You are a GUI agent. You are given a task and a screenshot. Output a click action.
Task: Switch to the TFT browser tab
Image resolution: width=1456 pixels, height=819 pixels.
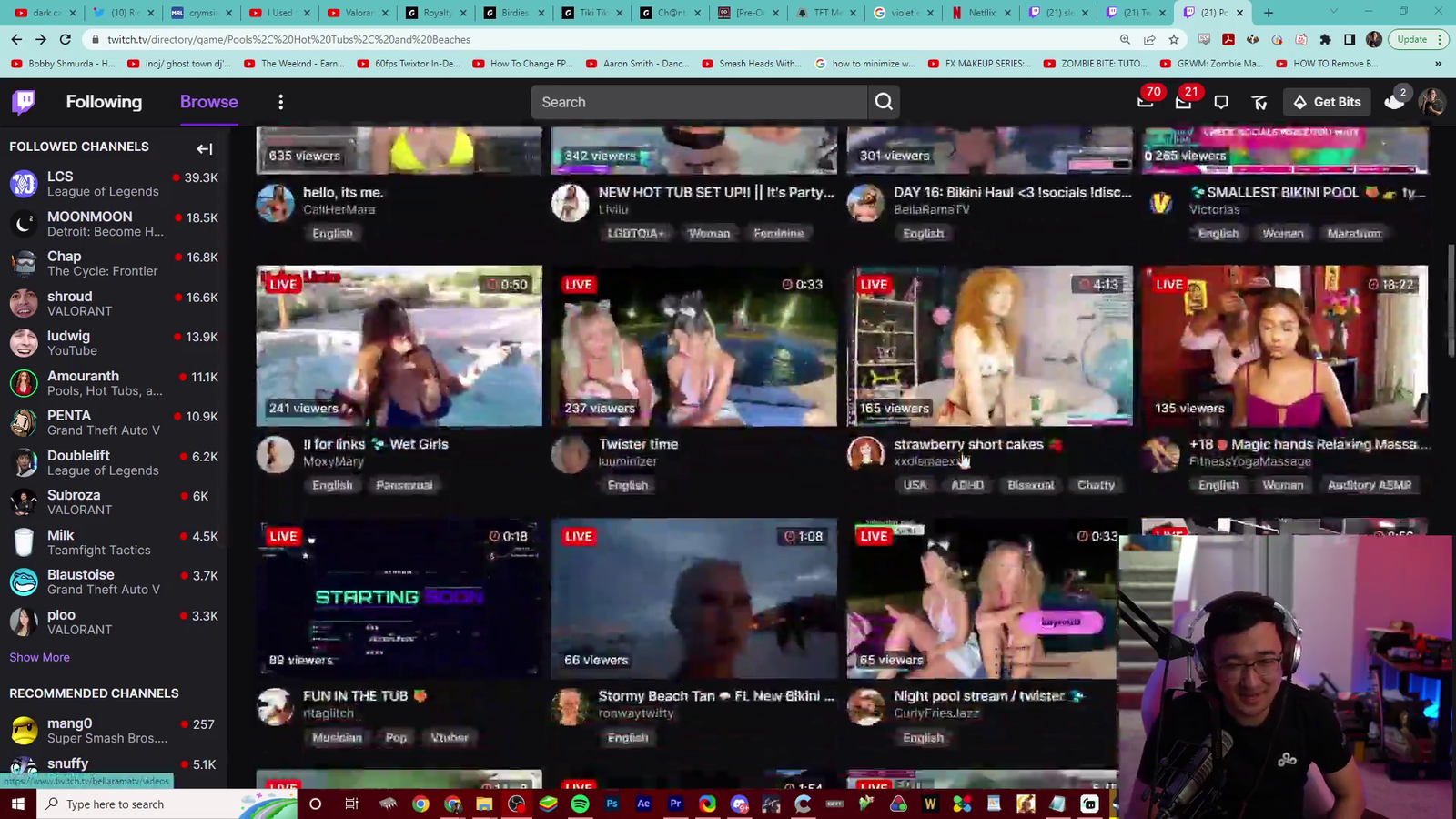pyautogui.click(x=824, y=13)
